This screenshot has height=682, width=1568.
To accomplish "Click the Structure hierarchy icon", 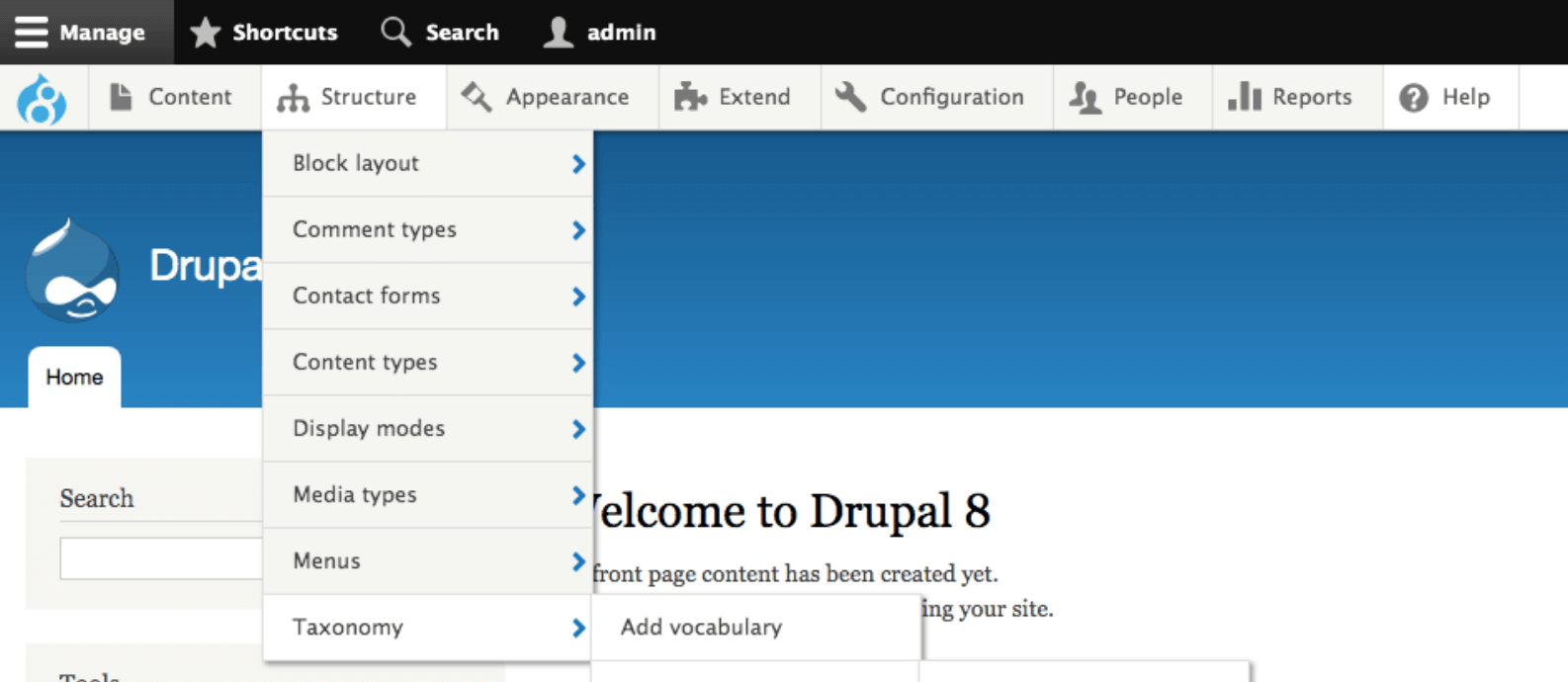I will click(x=293, y=97).
